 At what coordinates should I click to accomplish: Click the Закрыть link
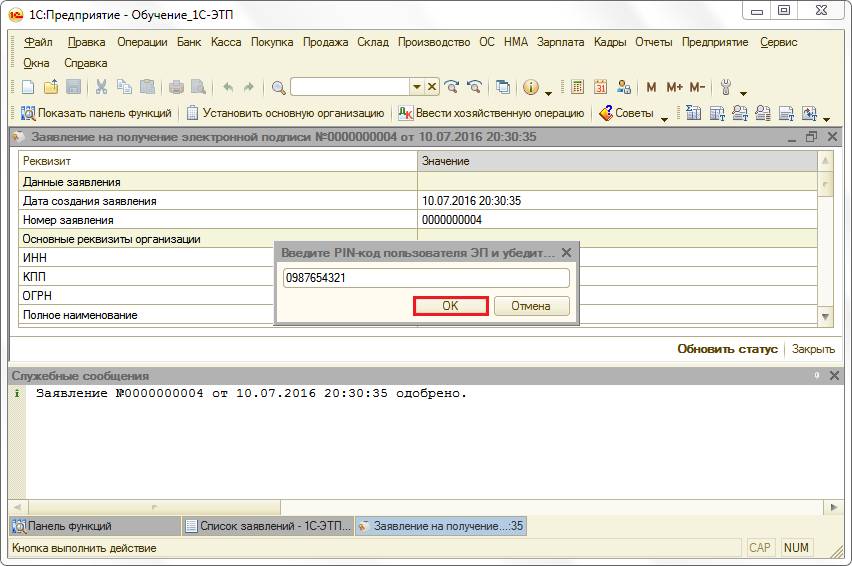tap(813, 349)
